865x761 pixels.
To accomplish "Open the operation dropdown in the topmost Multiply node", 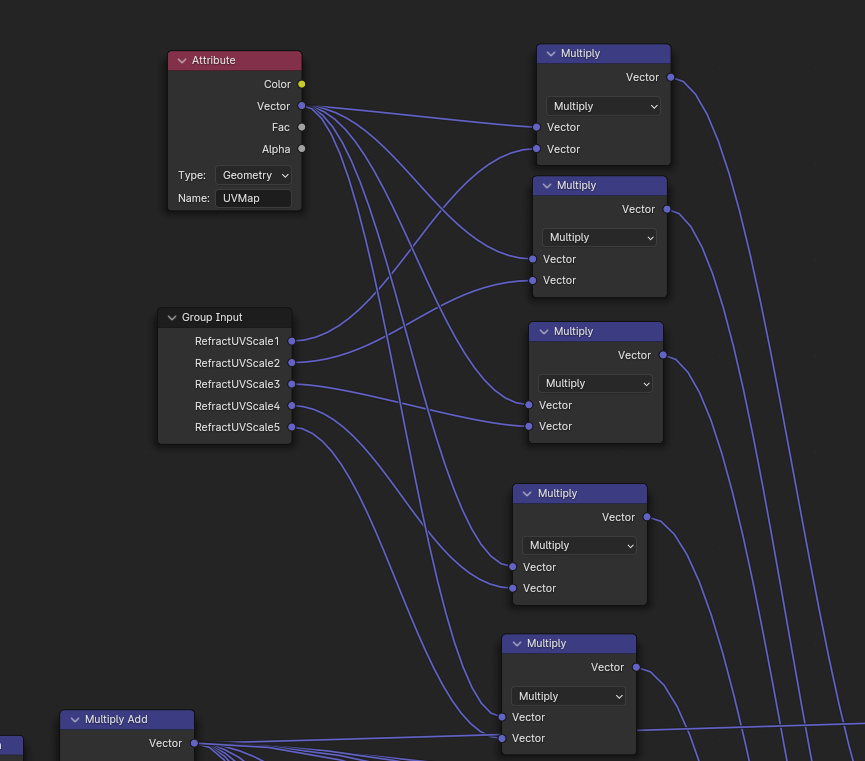I will [603, 106].
